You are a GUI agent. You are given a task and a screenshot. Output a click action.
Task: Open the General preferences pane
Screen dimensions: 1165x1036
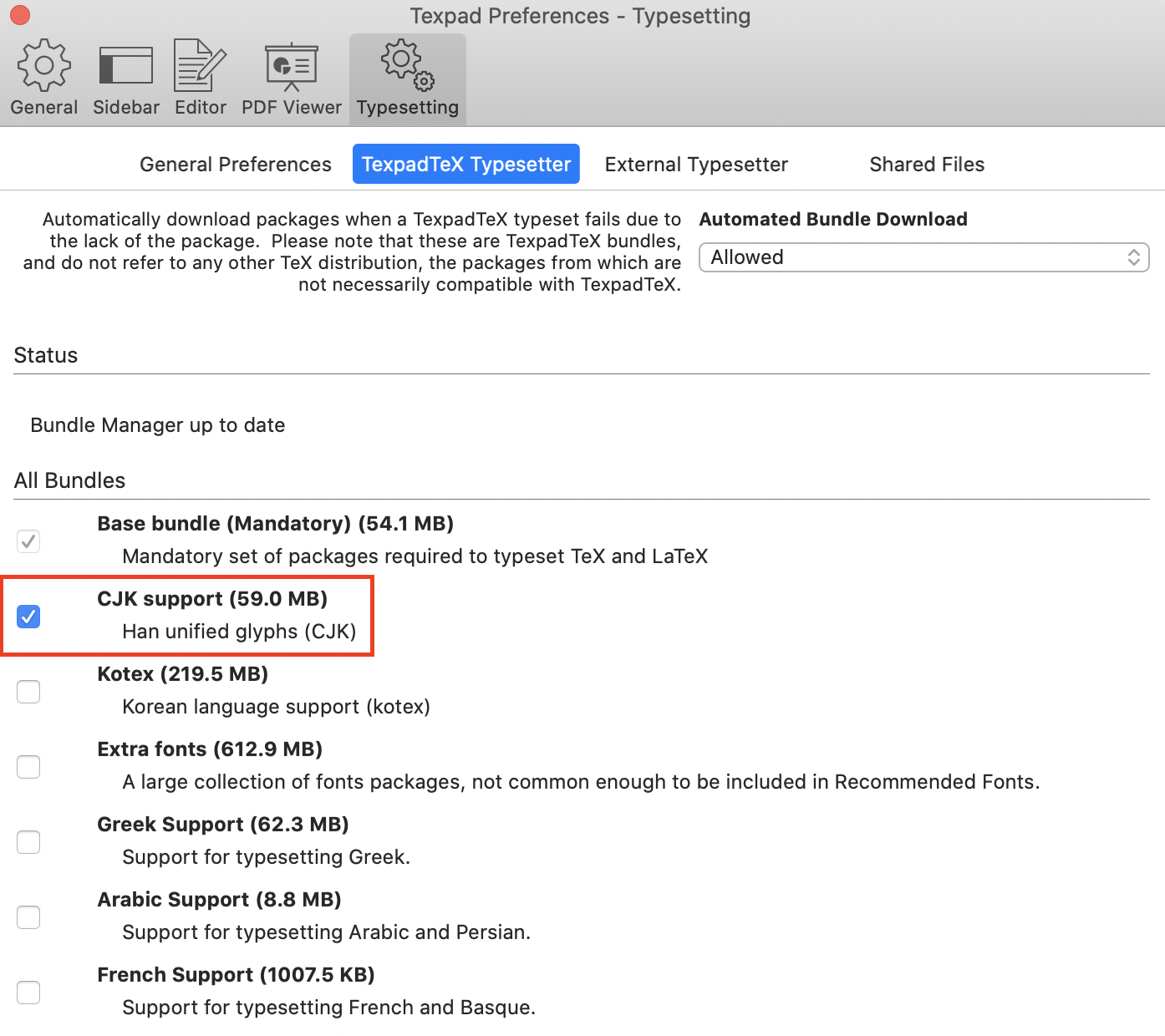point(43,75)
